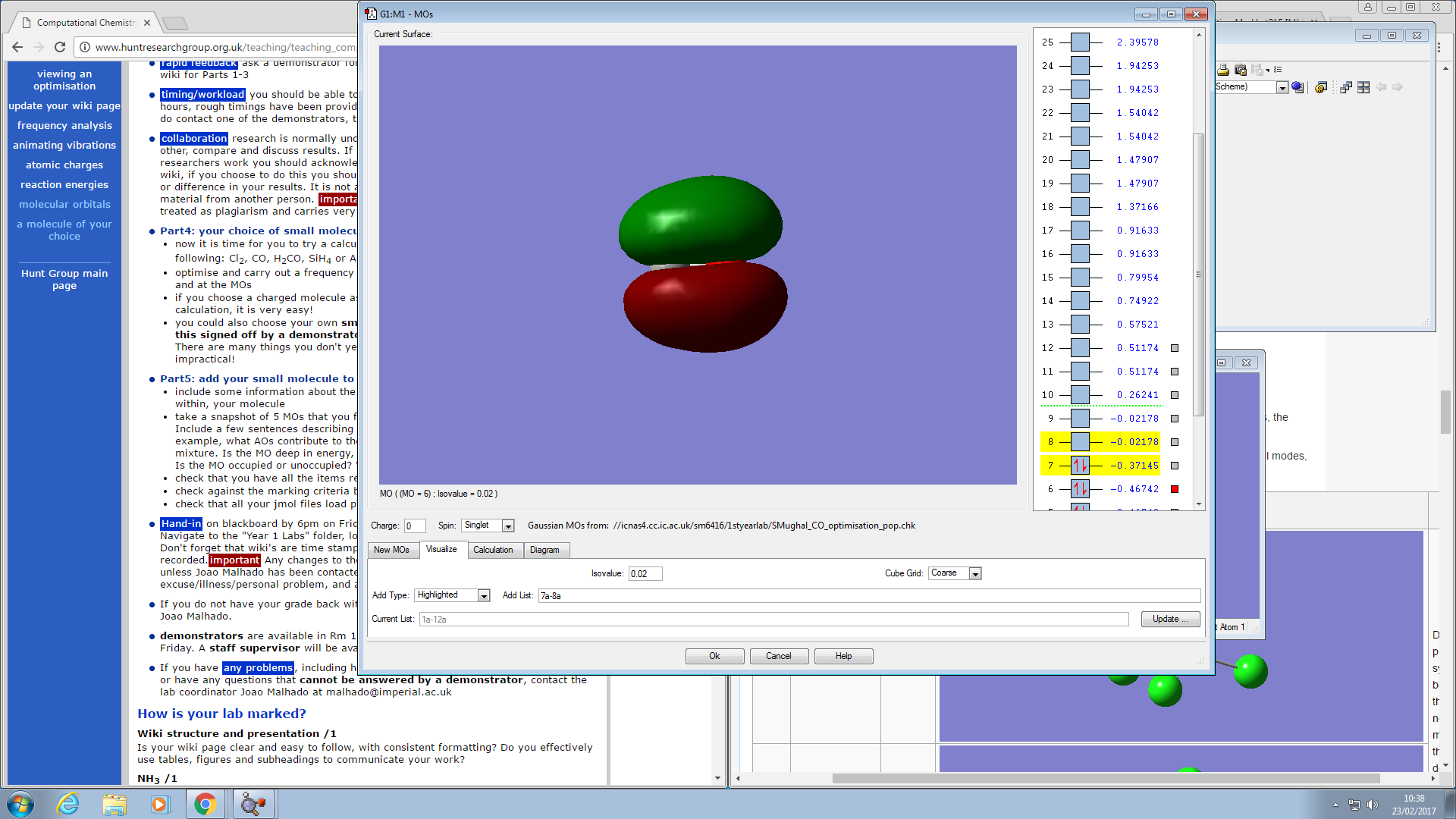
Task: Click the Update button
Action: 1170,620
